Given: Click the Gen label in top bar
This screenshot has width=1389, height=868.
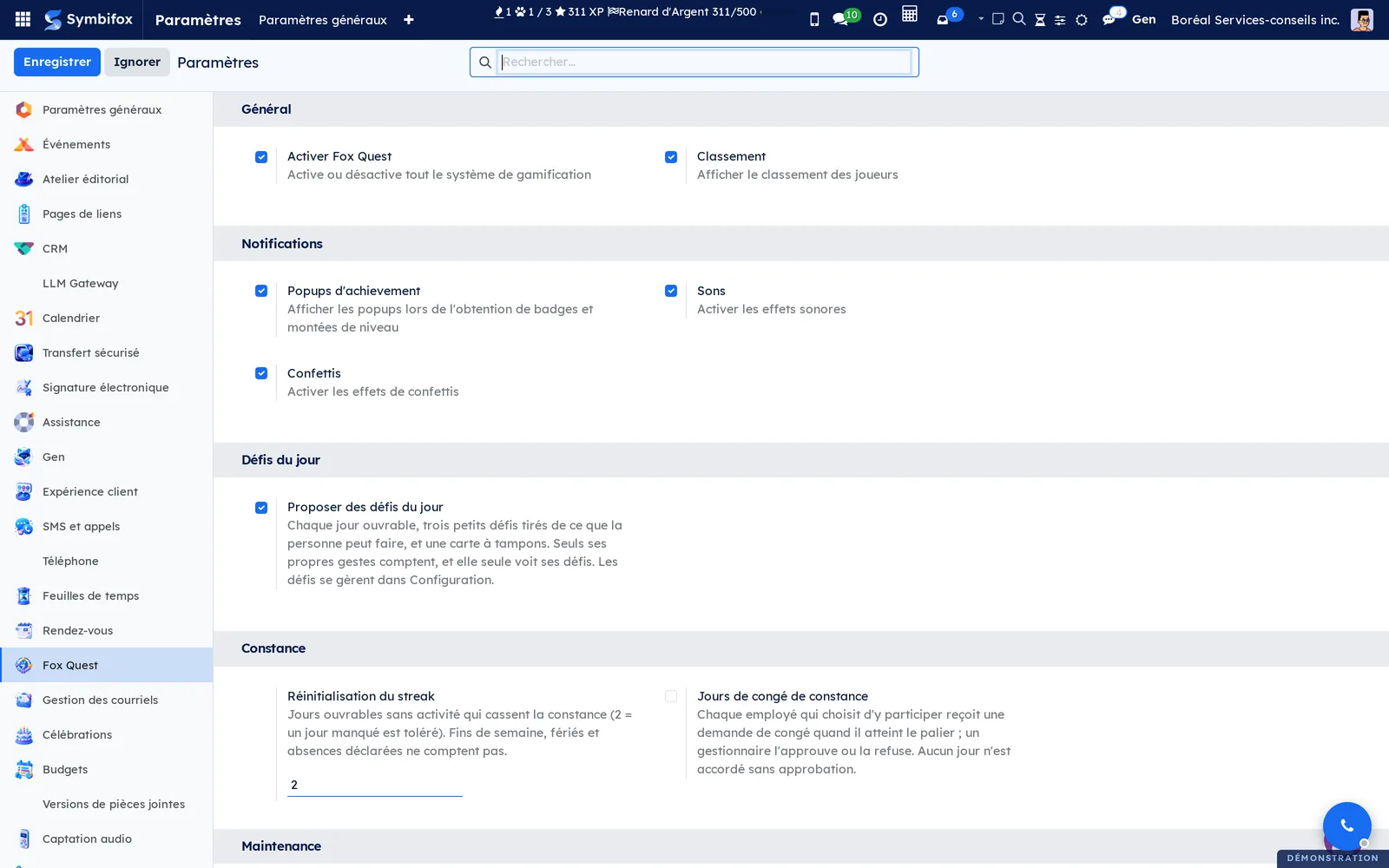Looking at the screenshot, I should pyautogui.click(x=1143, y=19).
